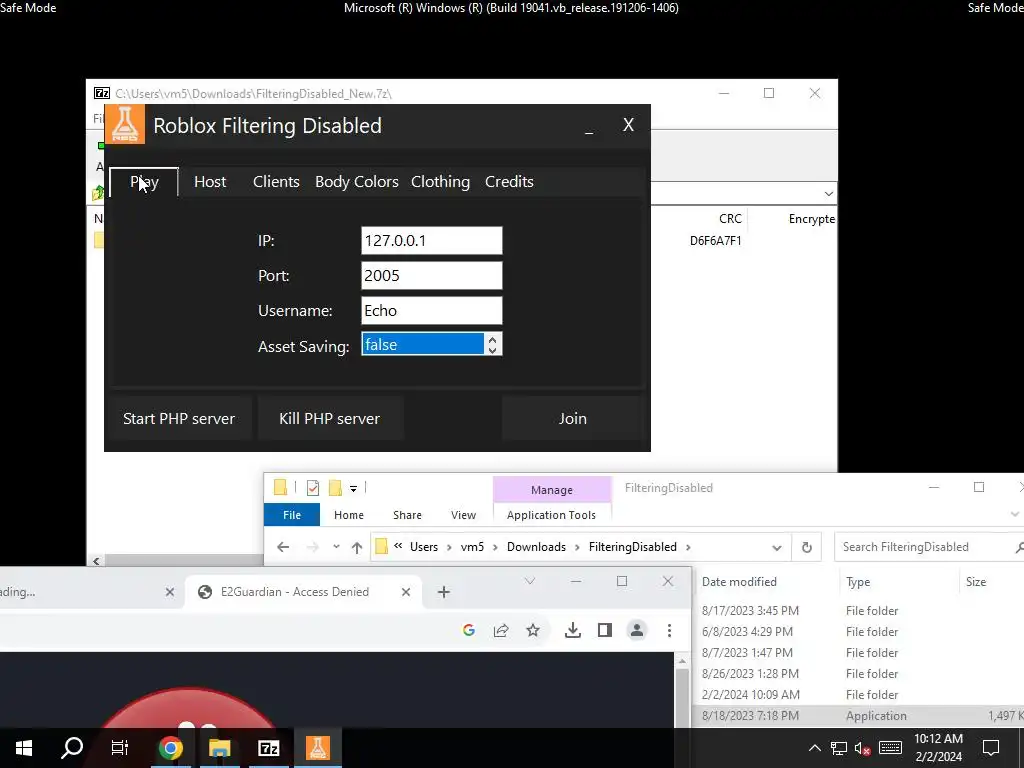
Task: Refresh the FilteringDisabled folder view
Action: (807, 547)
